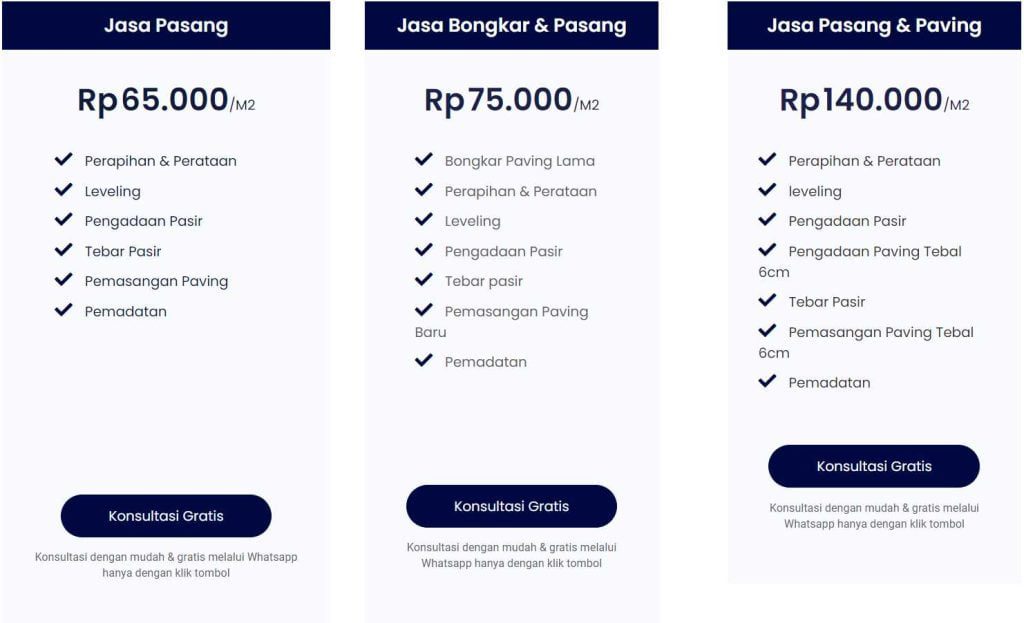Click the Rp75.000 price

[x=498, y=100]
